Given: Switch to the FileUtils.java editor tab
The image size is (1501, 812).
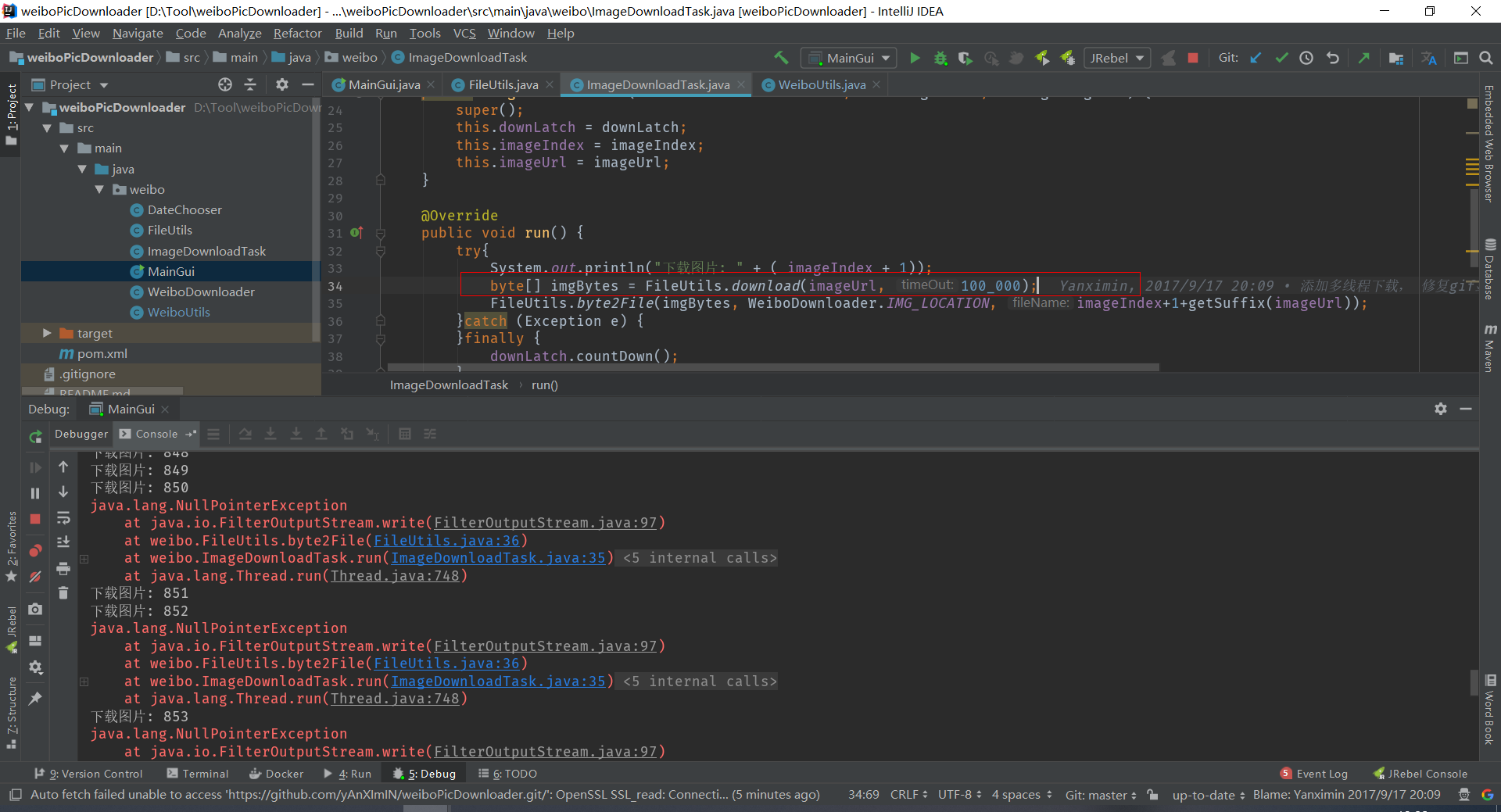Looking at the screenshot, I should coord(503,84).
